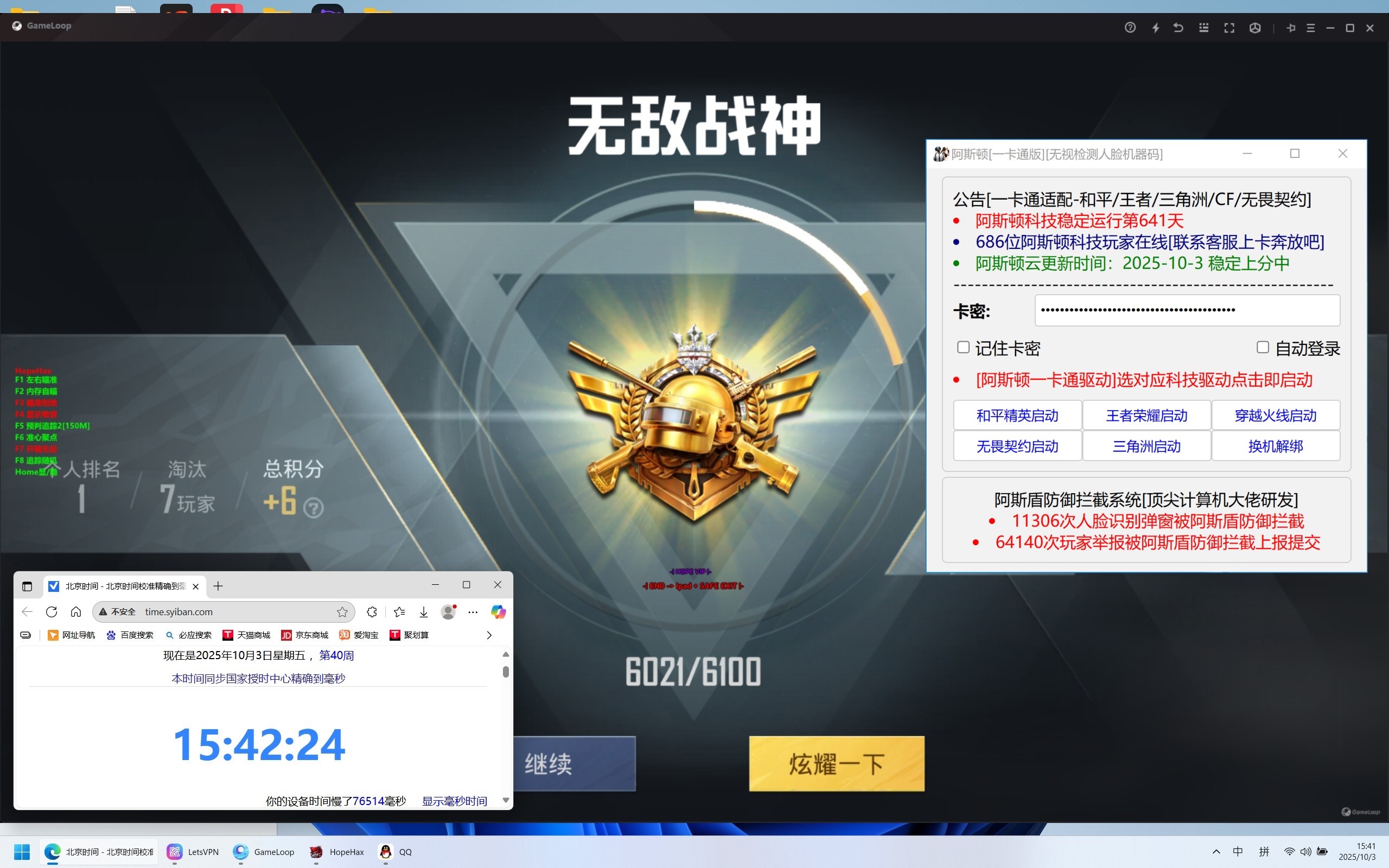Screen dimensions: 1389x868
Task: Expand the bookmarks bar overflow chevron
Action: (x=489, y=635)
